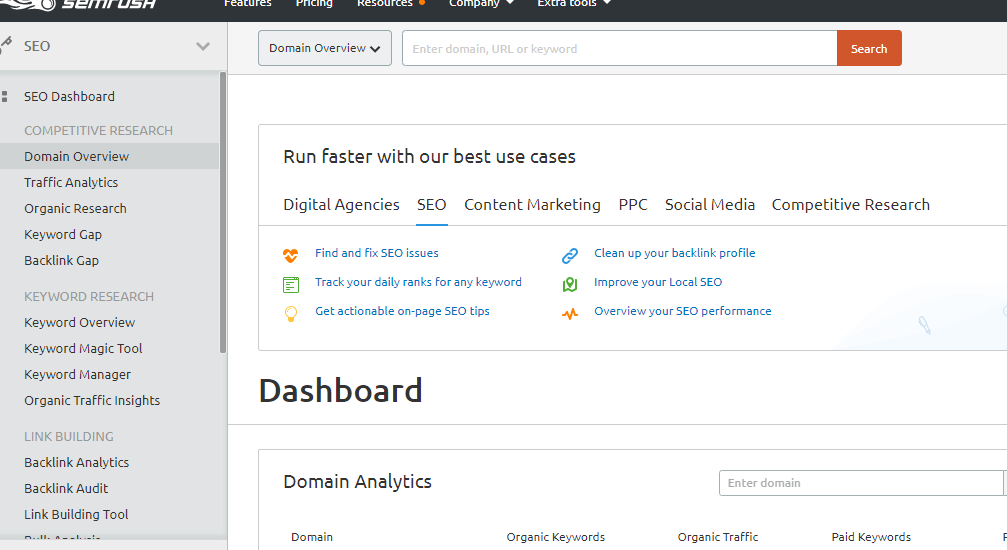Open Get actionable on-page SEO tips
Screen dimensions: 1007x550
tap(402, 311)
